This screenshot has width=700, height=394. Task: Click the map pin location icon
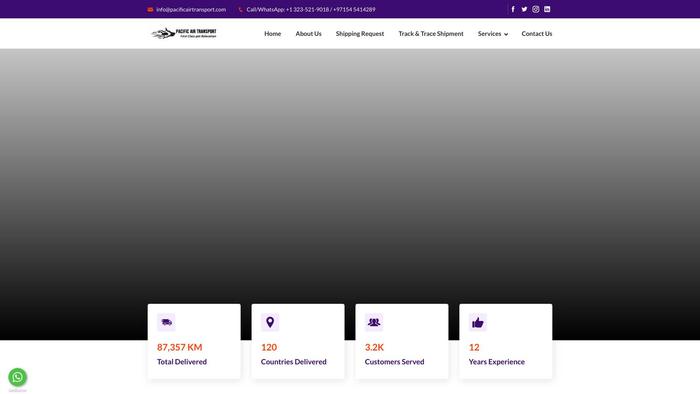click(270, 322)
